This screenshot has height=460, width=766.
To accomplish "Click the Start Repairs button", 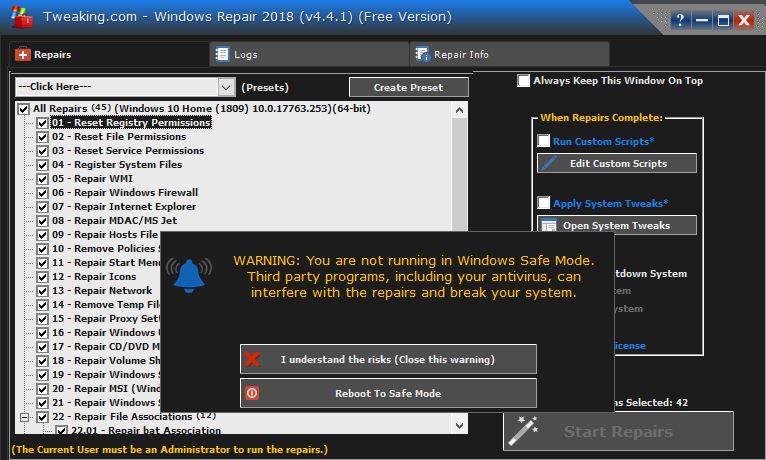I will coord(618,431).
